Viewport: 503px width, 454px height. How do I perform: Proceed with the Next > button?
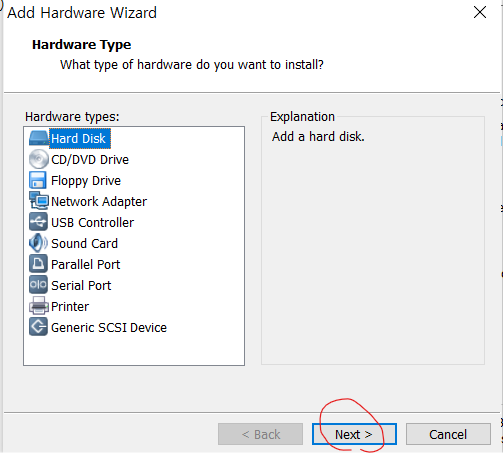click(354, 434)
